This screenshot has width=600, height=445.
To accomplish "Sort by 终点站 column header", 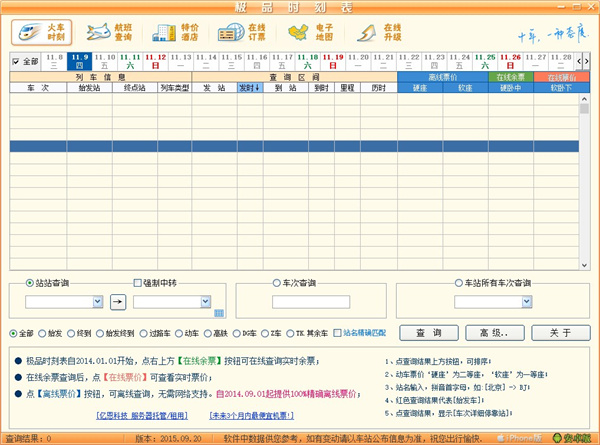I will 135,88.
